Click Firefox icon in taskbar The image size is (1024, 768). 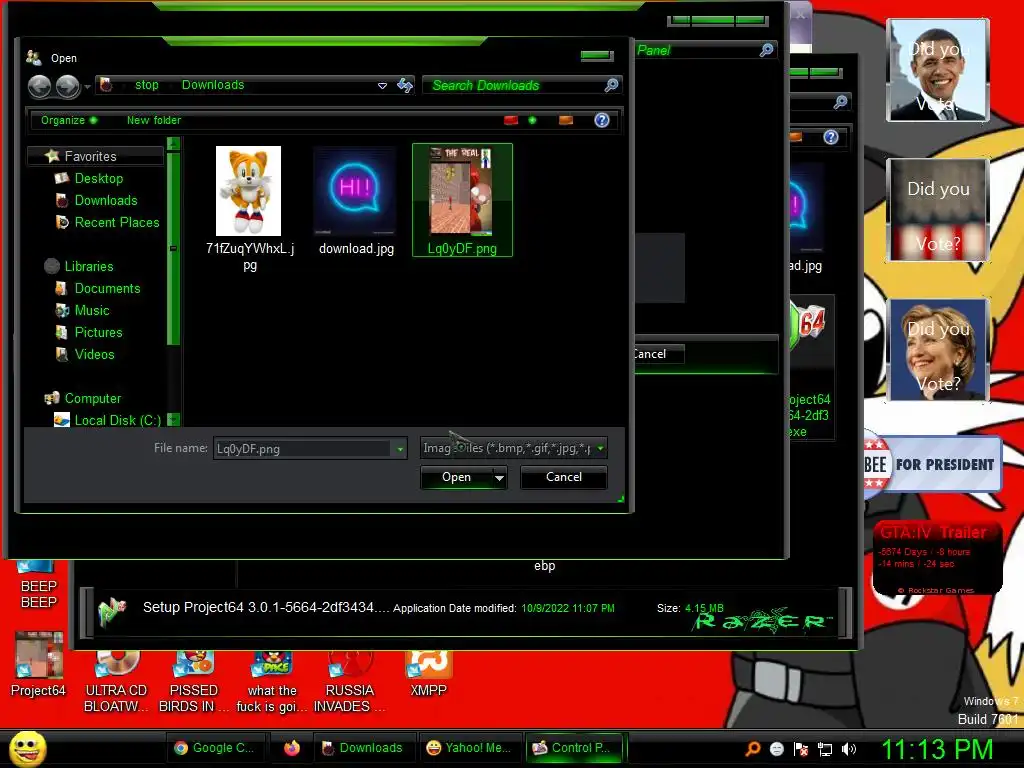[292, 748]
